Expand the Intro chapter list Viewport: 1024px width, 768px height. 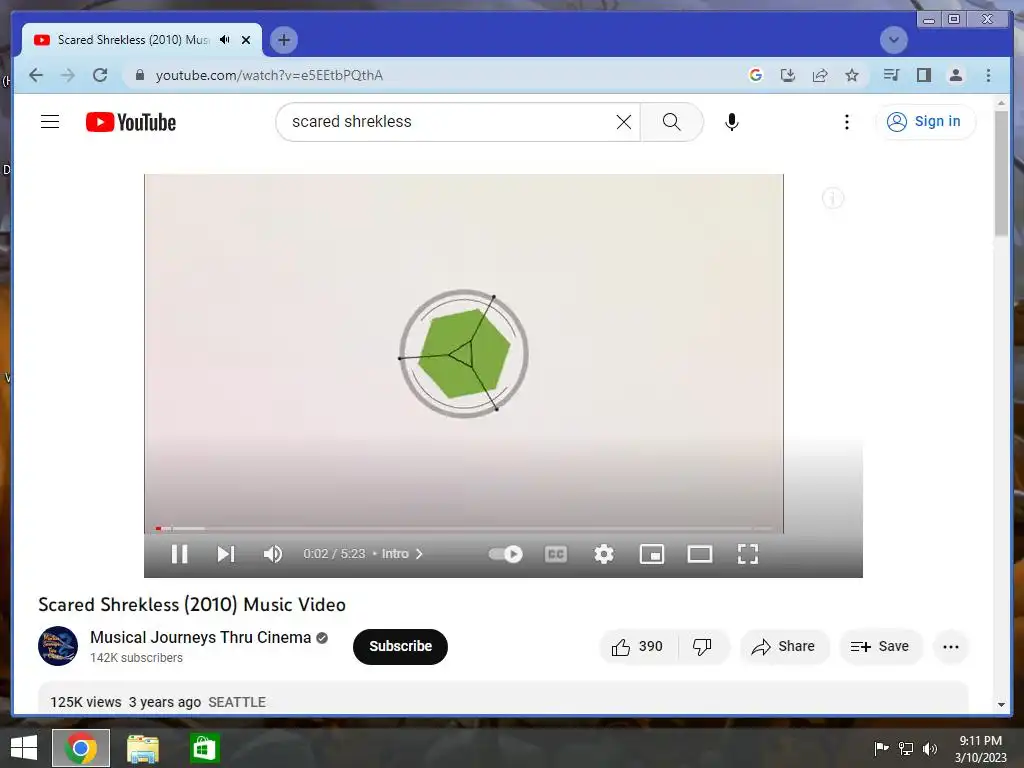pyautogui.click(x=402, y=554)
